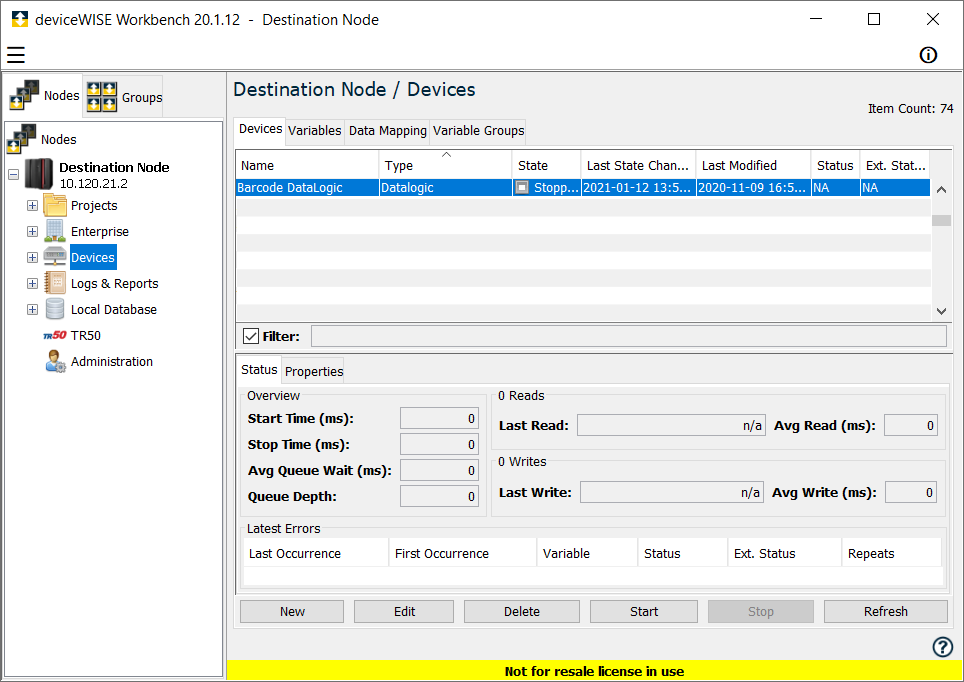Open the Properties tab
The image size is (964, 682).
coord(314,371)
